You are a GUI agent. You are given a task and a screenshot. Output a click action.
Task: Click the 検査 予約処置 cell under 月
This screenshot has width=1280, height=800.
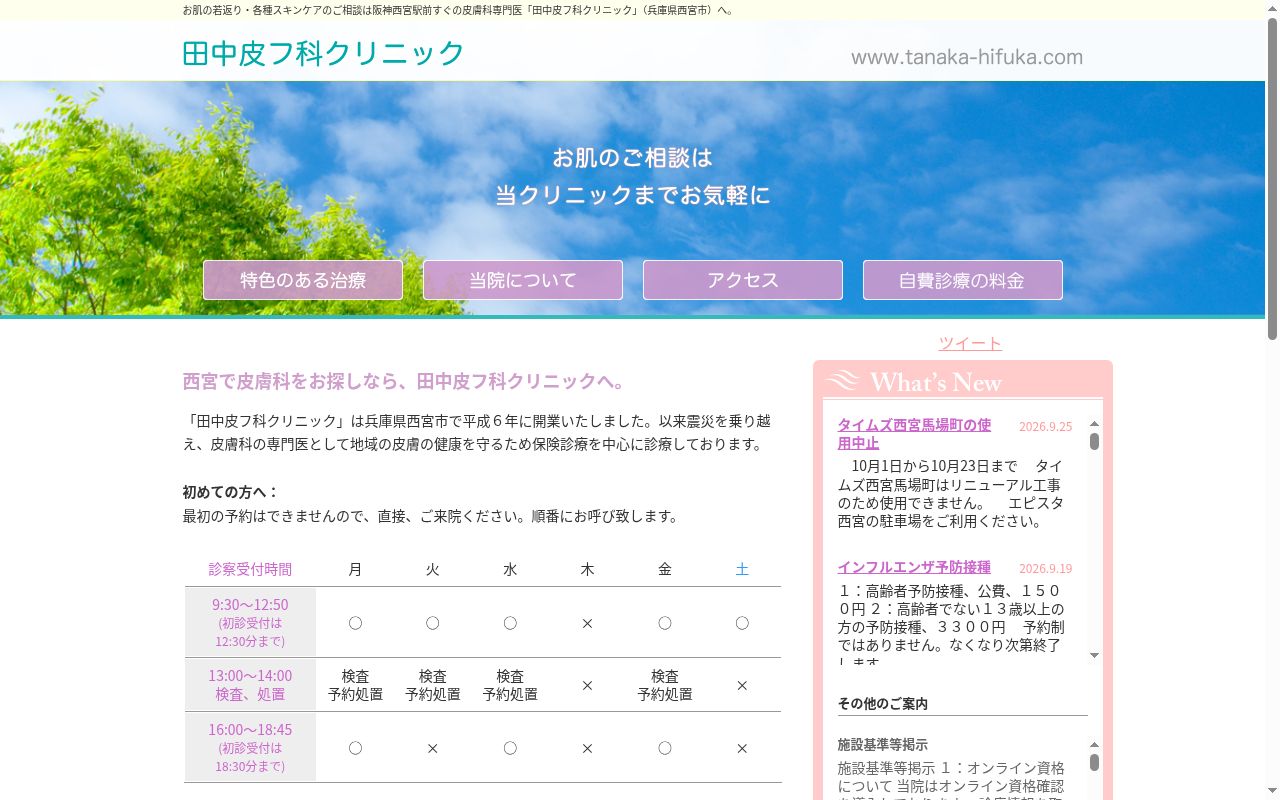click(355, 685)
